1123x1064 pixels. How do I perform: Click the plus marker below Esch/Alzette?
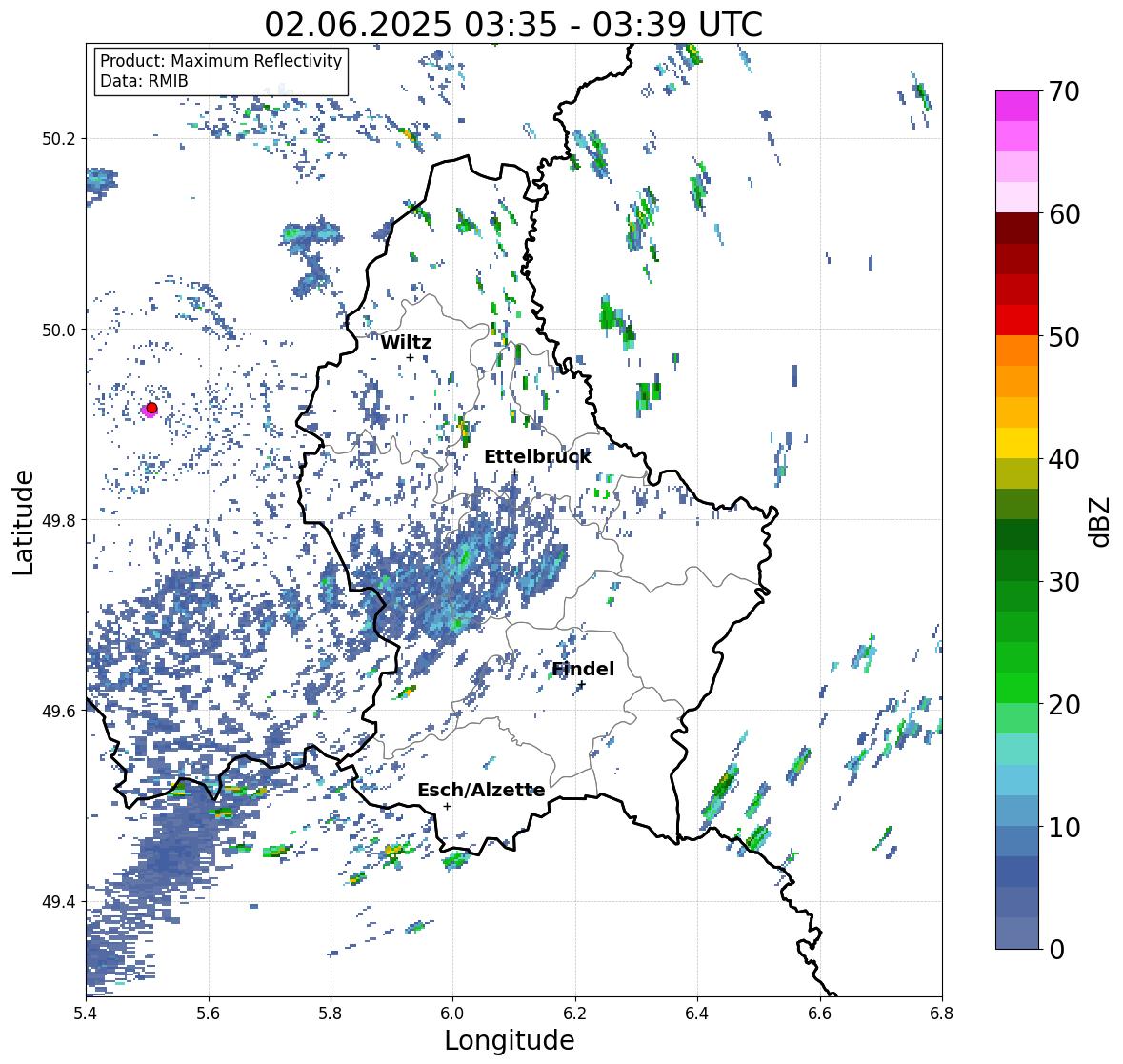point(447,806)
